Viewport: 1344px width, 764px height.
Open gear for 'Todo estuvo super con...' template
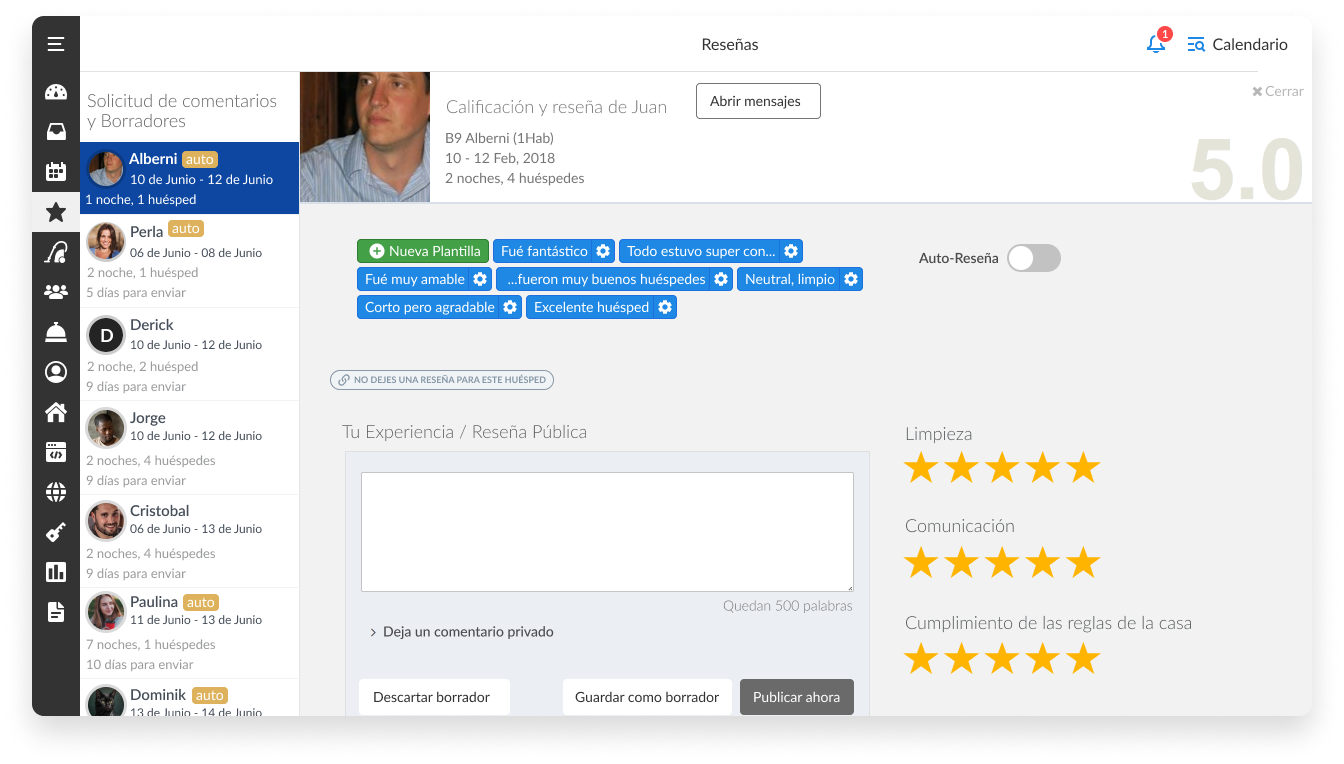click(x=791, y=251)
